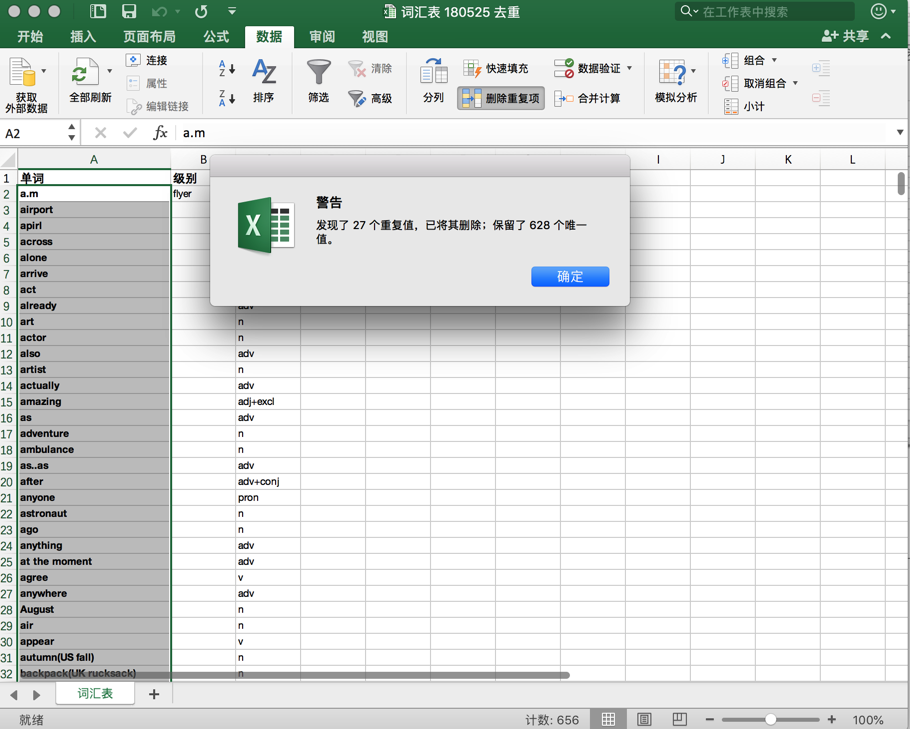The height and width of the screenshot is (729, 910).
Task: Switch to page break preview in status bar
Action: point(680,720)
